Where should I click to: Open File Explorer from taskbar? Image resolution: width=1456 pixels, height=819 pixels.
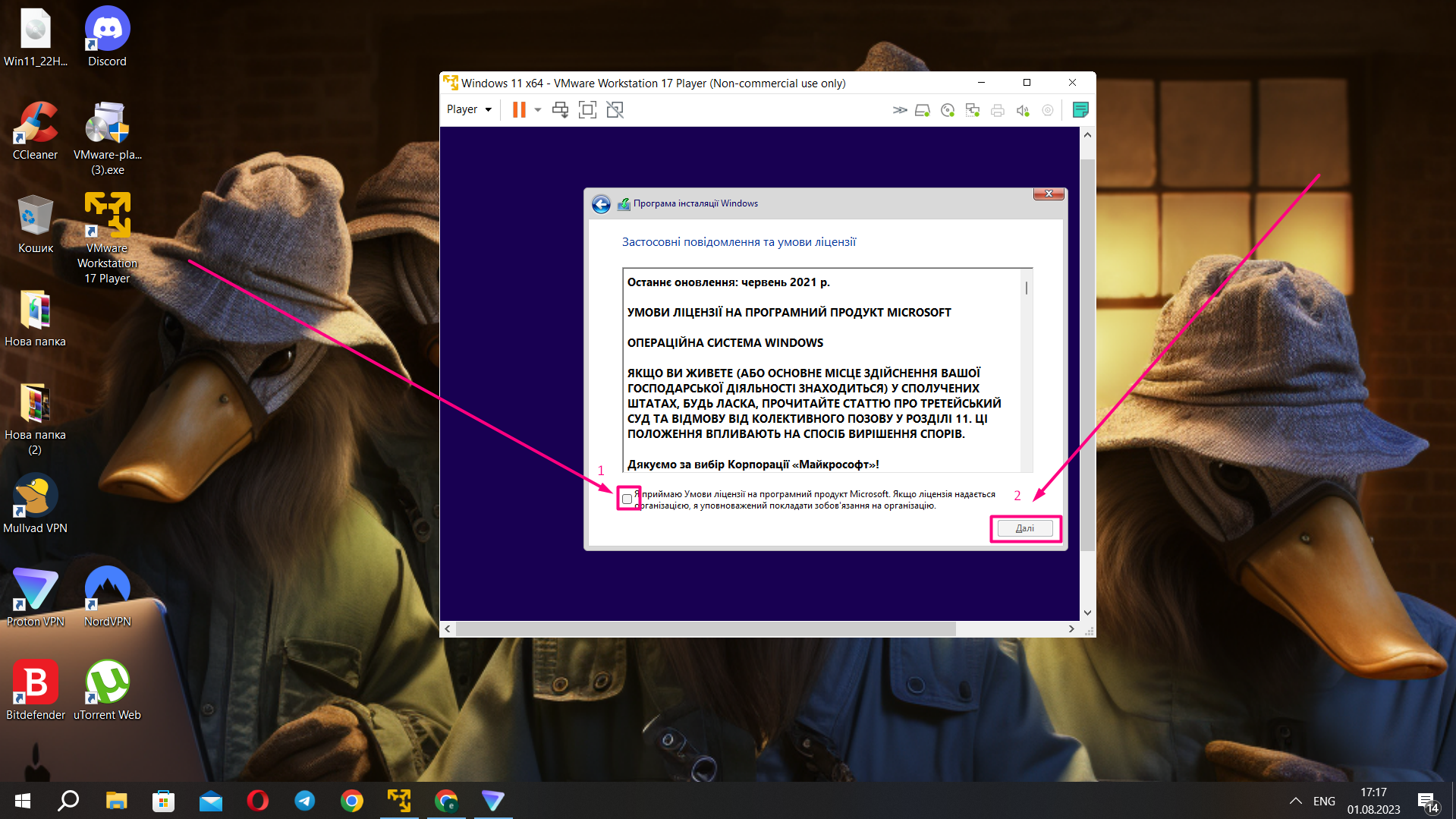point(116,801)
